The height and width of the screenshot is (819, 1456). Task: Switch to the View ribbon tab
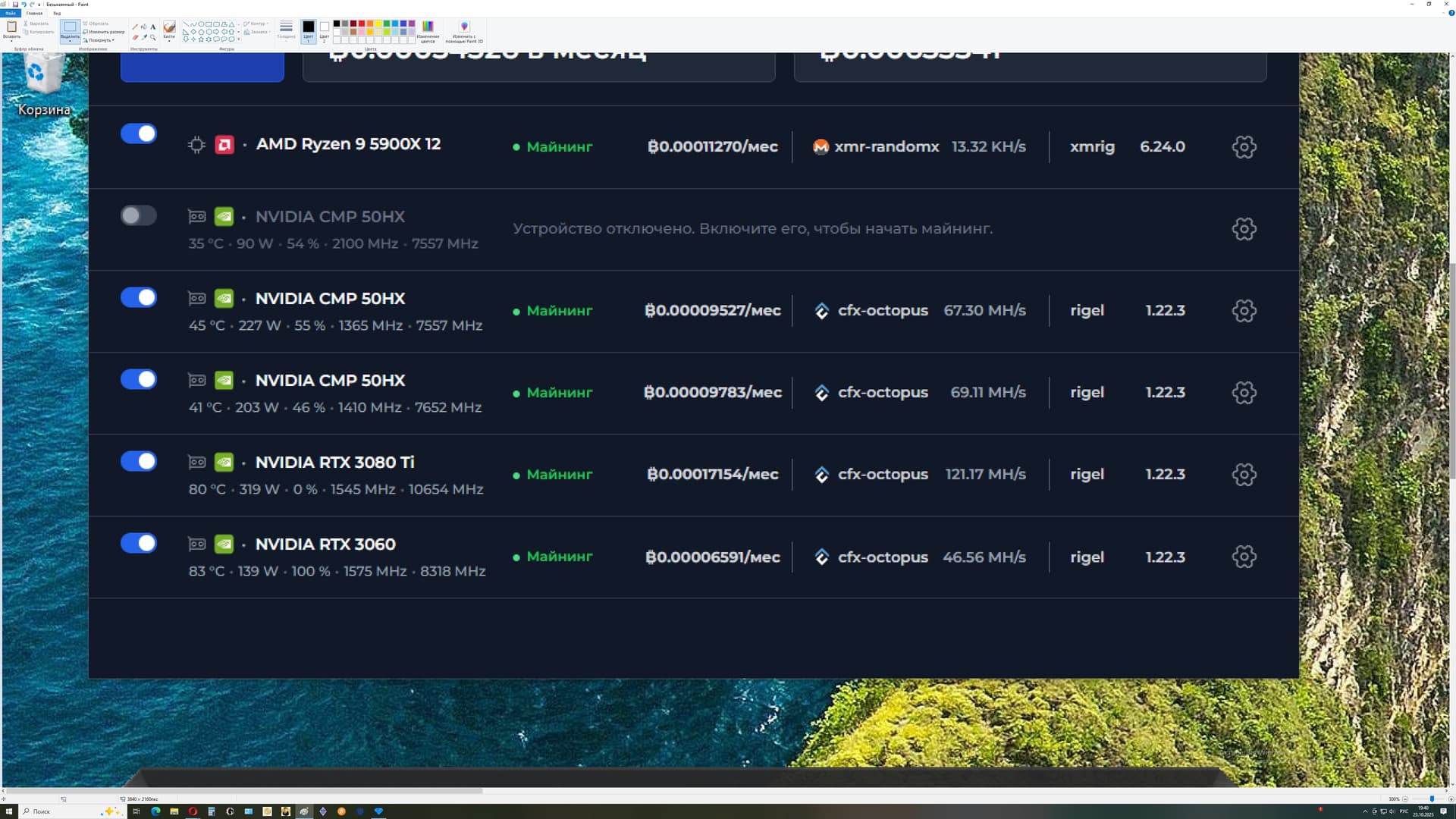57,13
